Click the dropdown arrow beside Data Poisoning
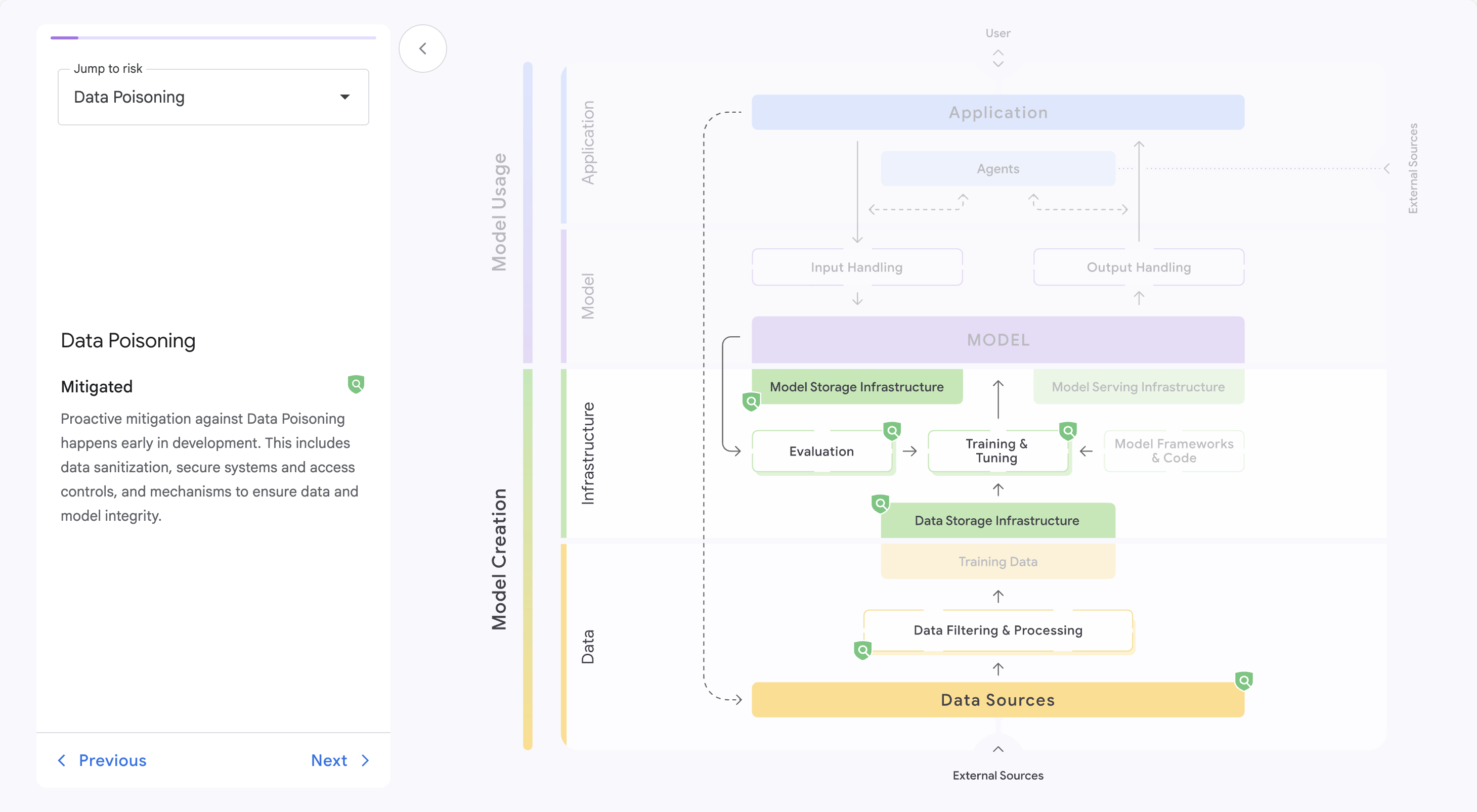 point(344,97)
